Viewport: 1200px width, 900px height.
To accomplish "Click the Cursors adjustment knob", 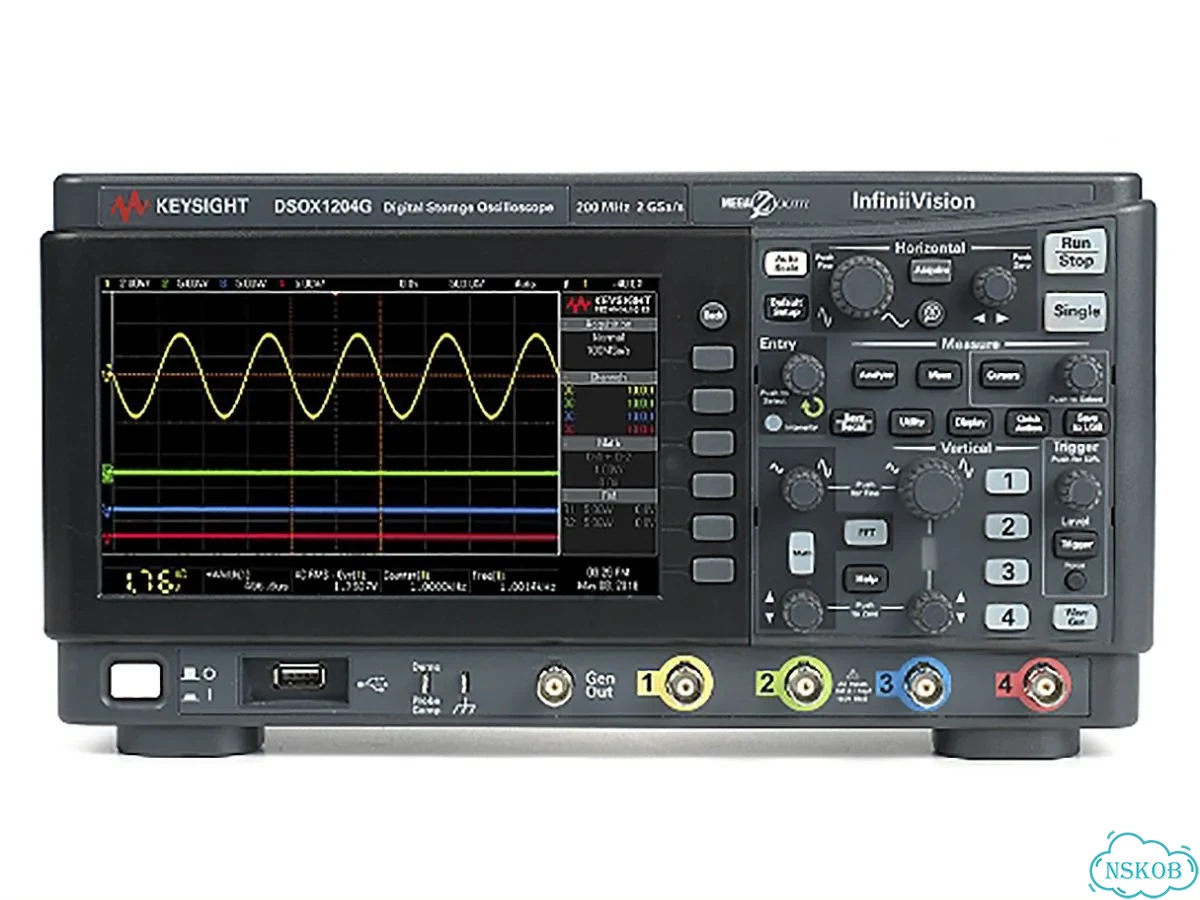I will point(1083,374).
